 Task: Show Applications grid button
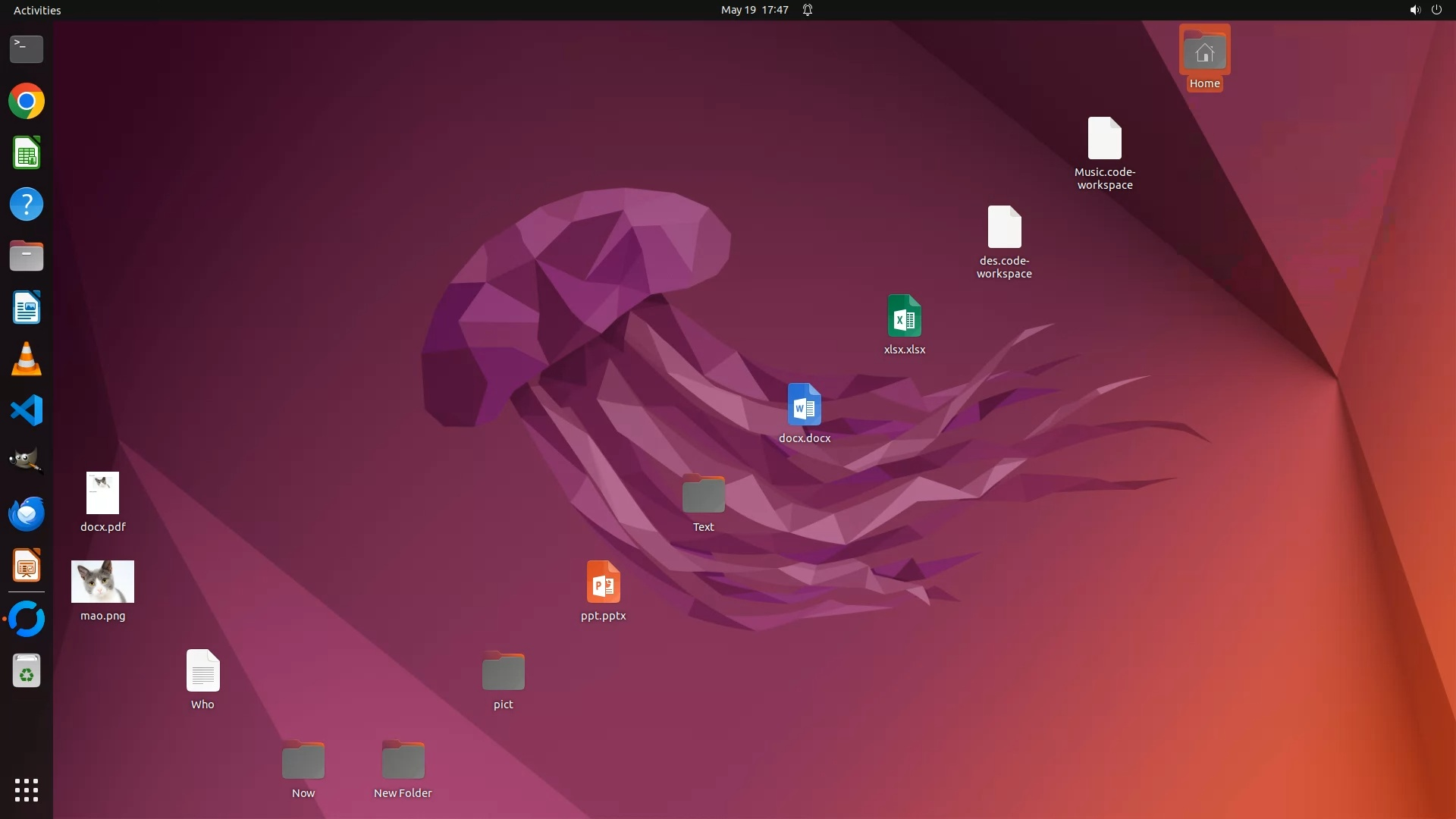pyautogui.click(x=27, y=790)
